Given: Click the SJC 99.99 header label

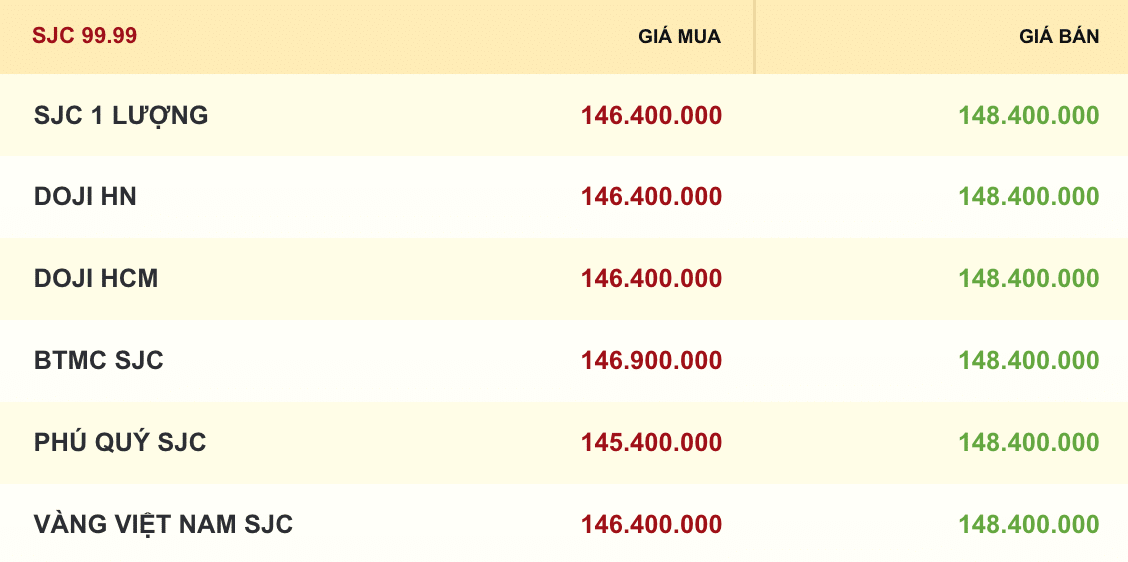Looking at the screenshot, I should pos(84,36).
